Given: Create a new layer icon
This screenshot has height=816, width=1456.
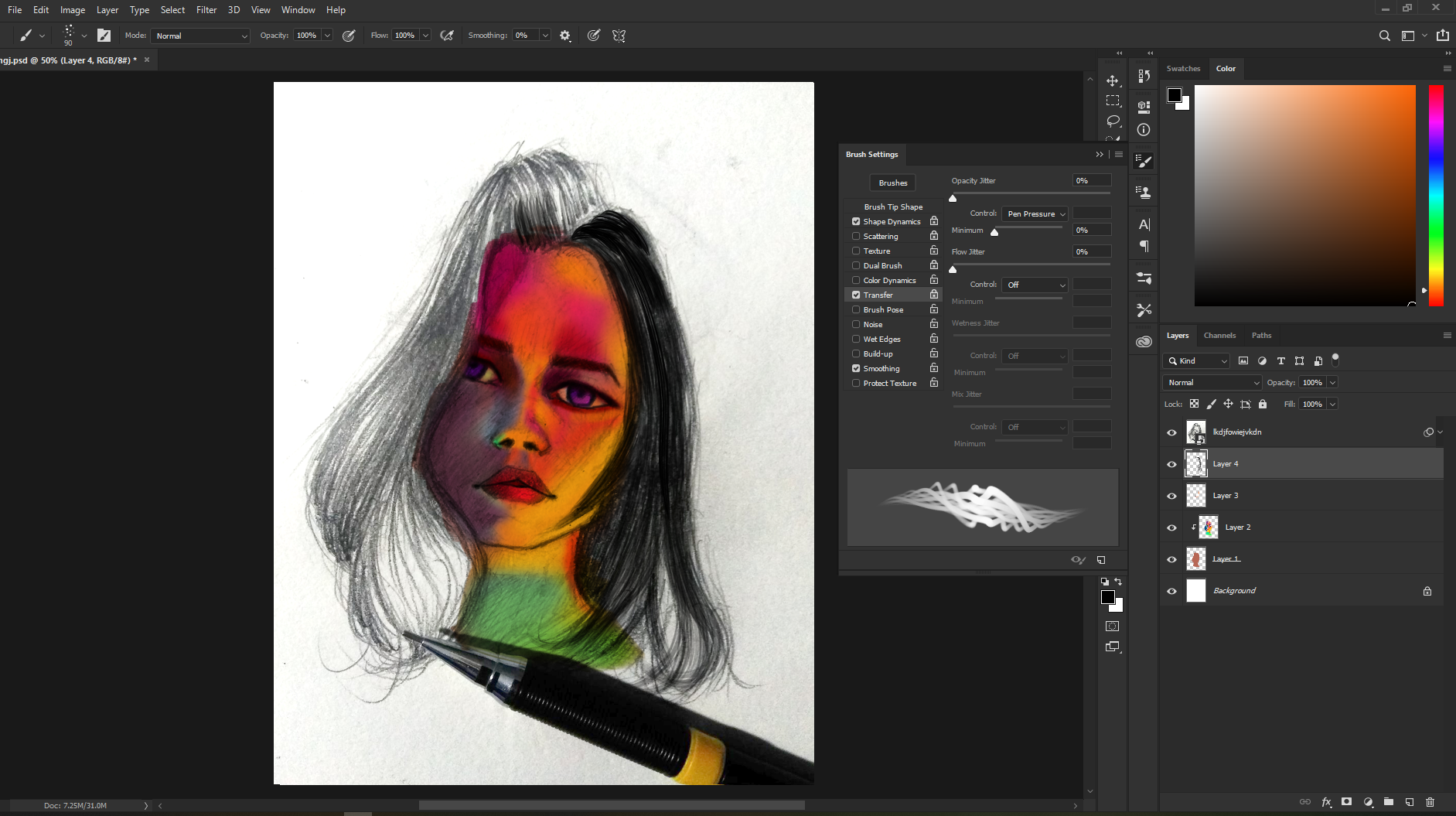Looking at the screenshot, I should (1409, 802).
